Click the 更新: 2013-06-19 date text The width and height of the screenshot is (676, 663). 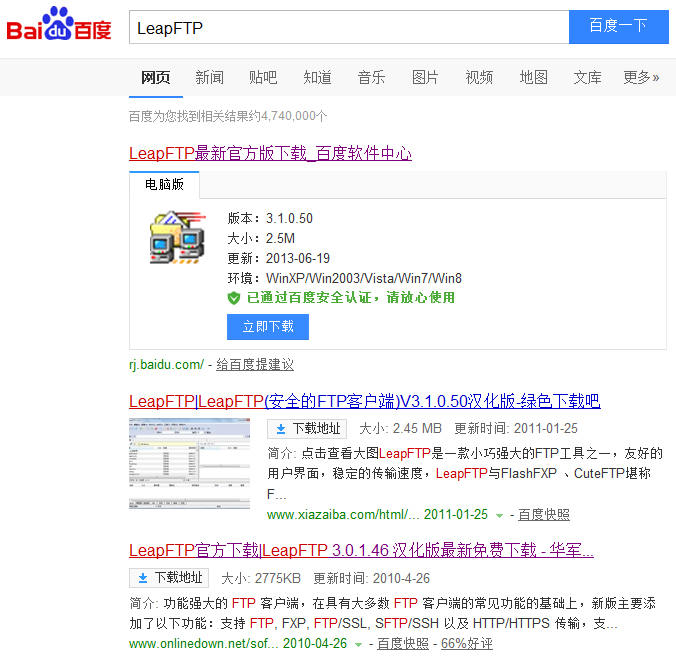[x=279, y=258]
